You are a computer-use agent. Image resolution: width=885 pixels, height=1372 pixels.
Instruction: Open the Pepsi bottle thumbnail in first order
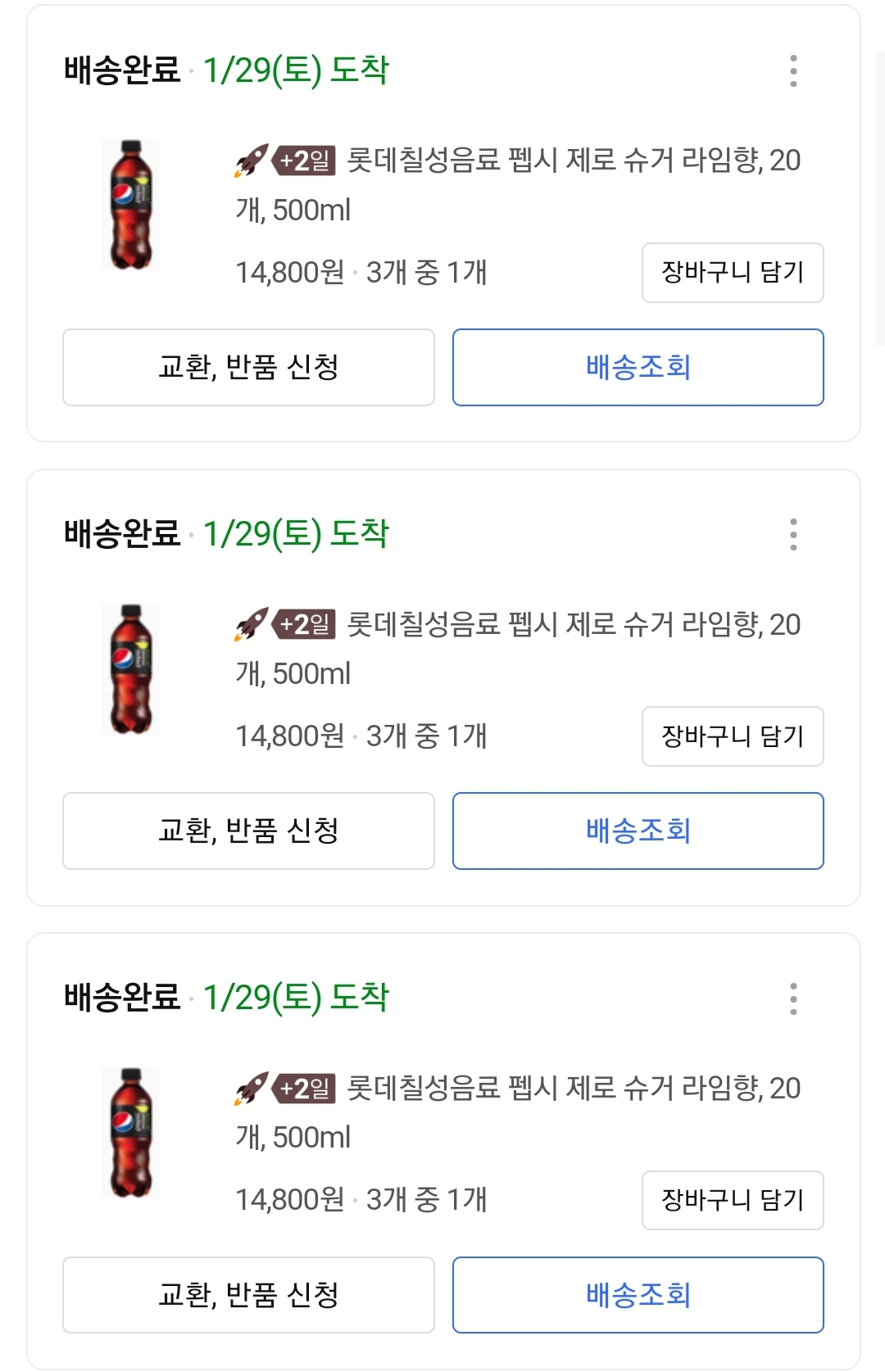point(131,205)
